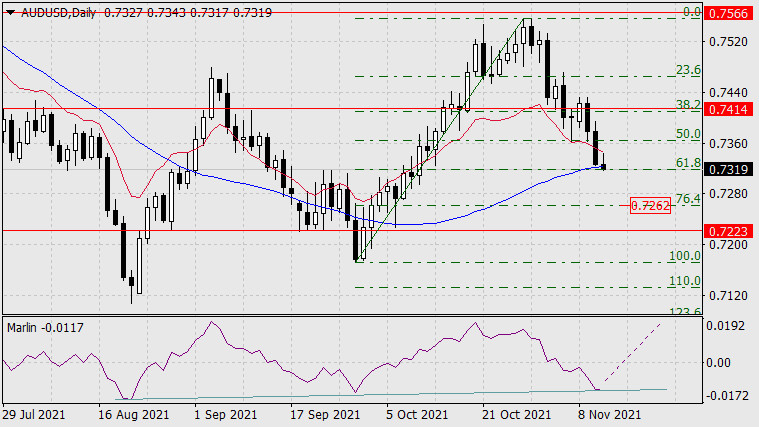759x427 pixels.
Task: Click the red 0.7566 price label
Action: (729, 13)
